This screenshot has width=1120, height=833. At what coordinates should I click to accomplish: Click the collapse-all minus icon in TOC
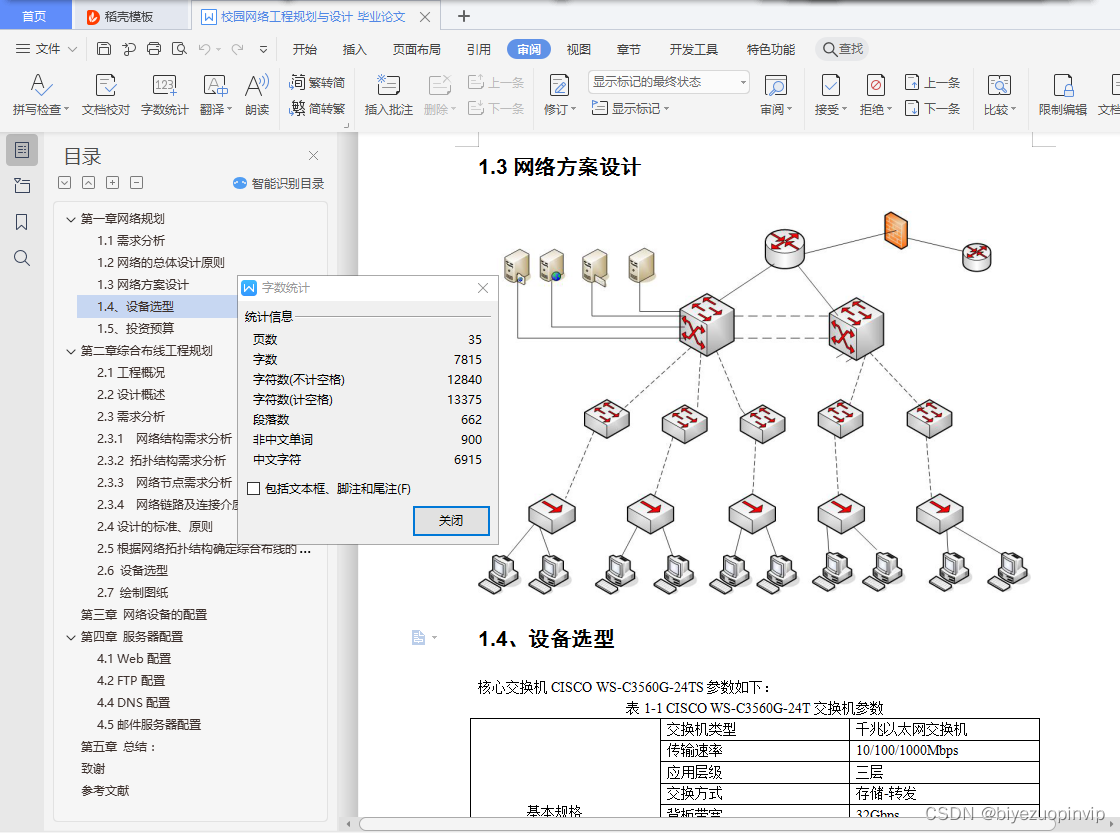tap(136, 183)
